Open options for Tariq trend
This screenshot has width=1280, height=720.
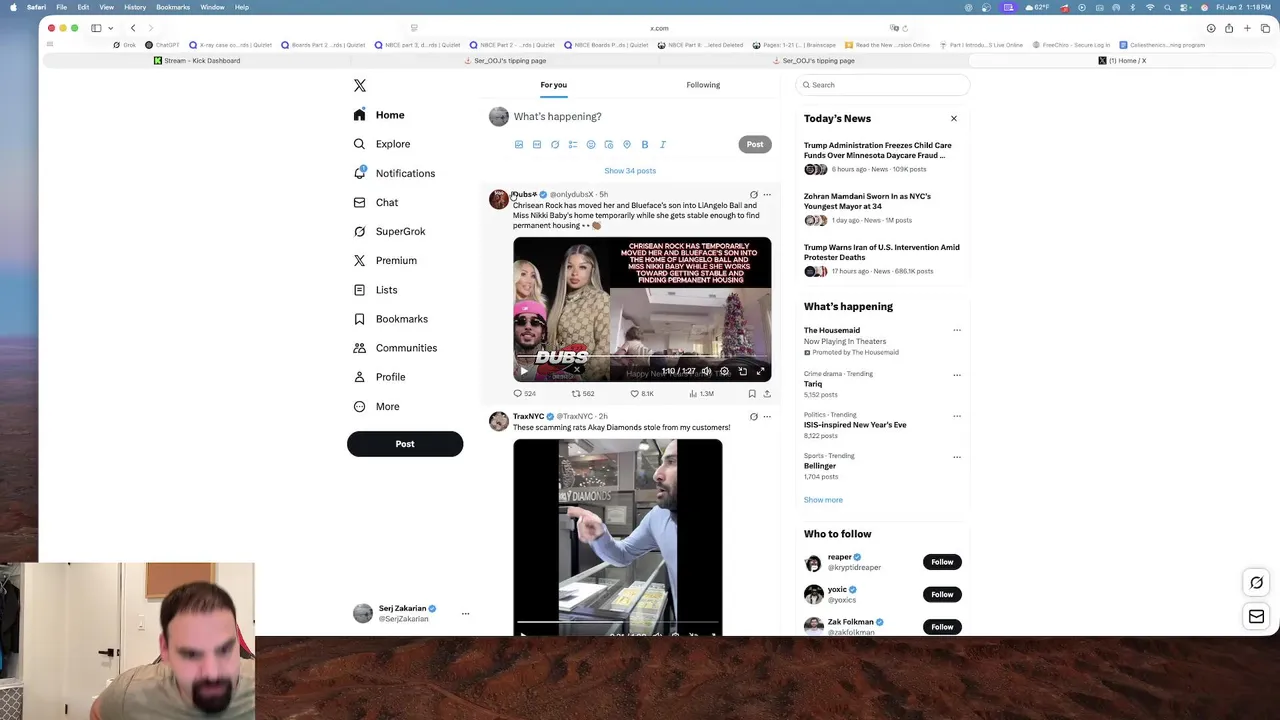click(x=957, y=375)
